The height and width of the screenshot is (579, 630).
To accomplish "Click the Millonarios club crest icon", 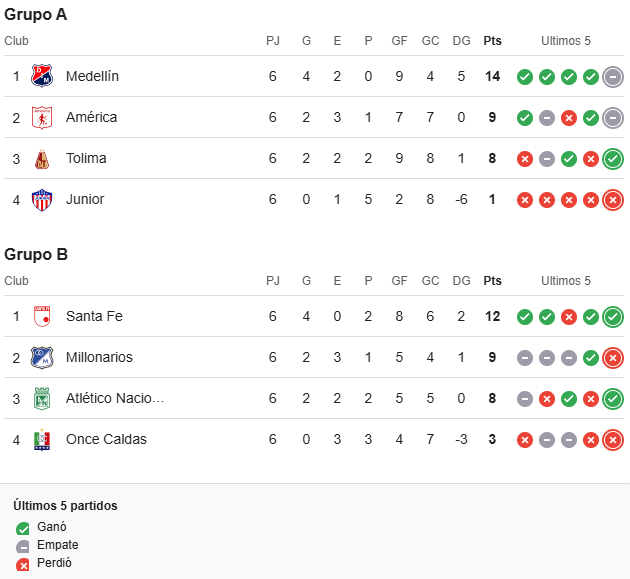I will (41, 357).
